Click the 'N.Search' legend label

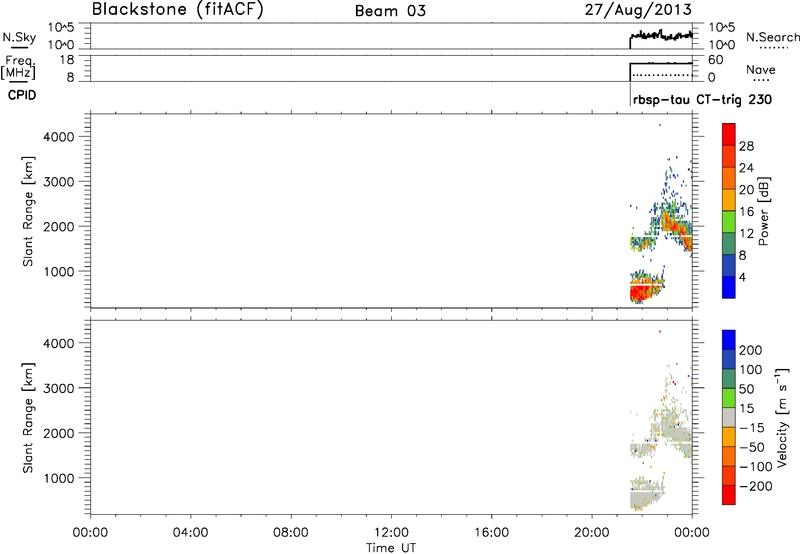[772, 37]
